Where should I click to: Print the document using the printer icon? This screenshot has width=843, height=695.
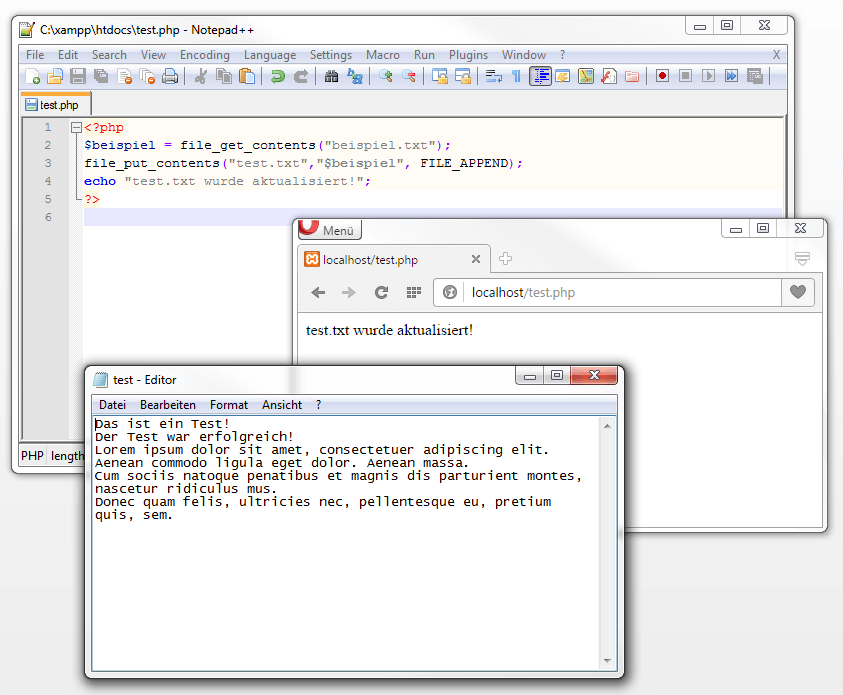pyautogui.click(x=170, y=76)
